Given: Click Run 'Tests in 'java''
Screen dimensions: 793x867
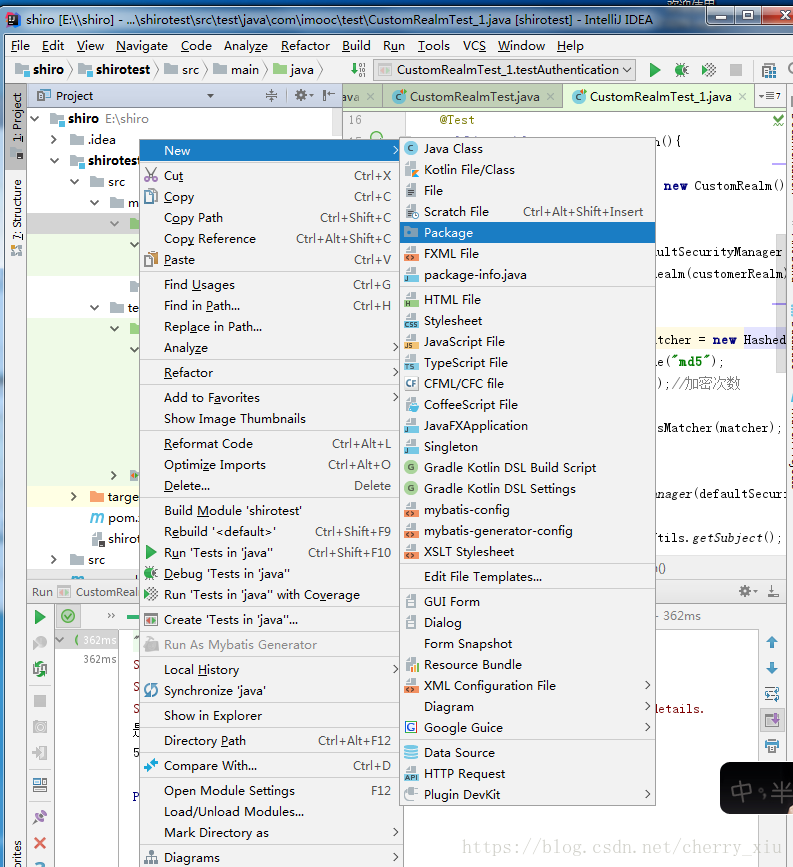Looking at the screenshot, I should (269, 552).
